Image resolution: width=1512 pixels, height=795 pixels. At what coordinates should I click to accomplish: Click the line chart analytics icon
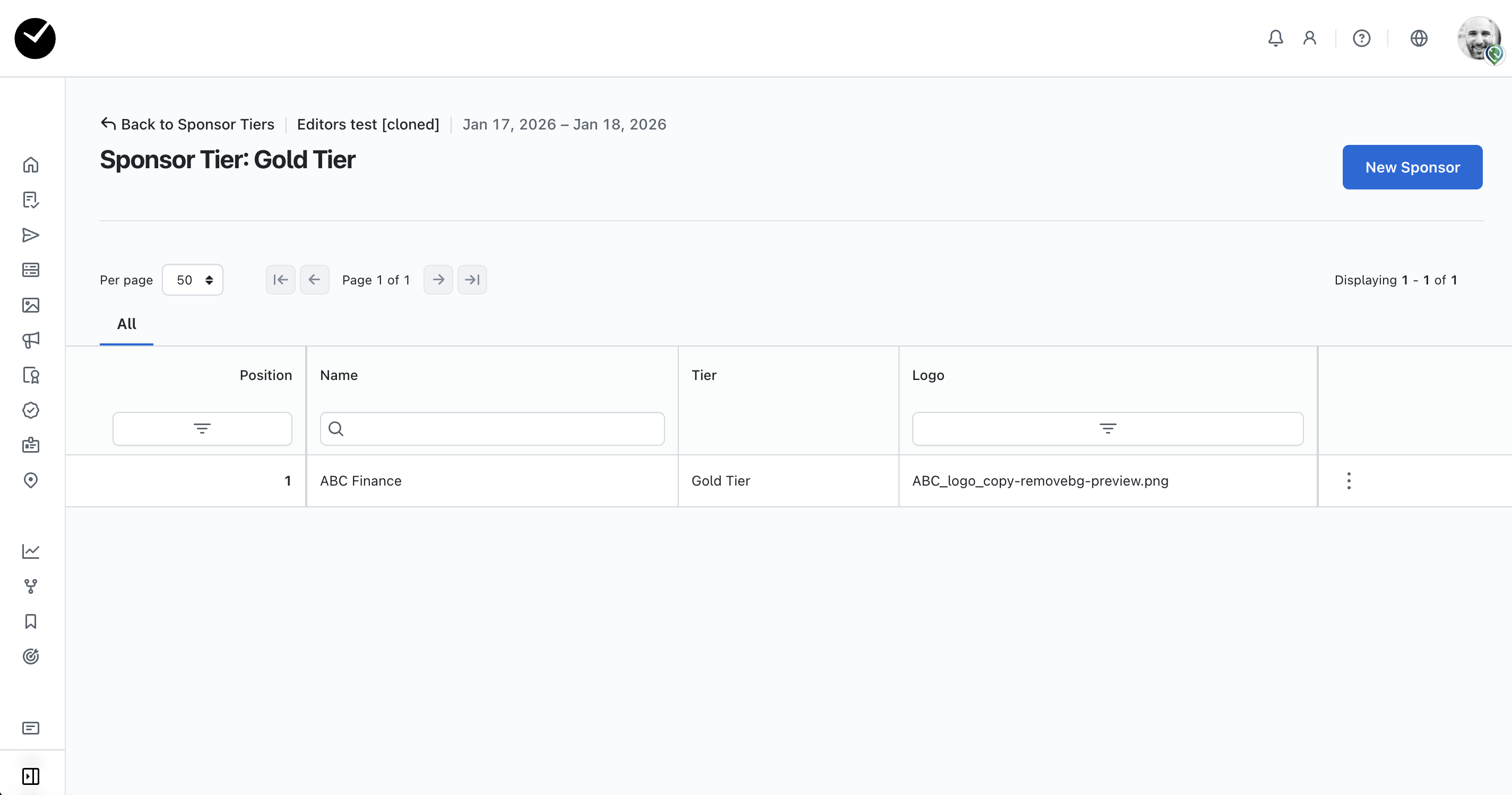31,551
